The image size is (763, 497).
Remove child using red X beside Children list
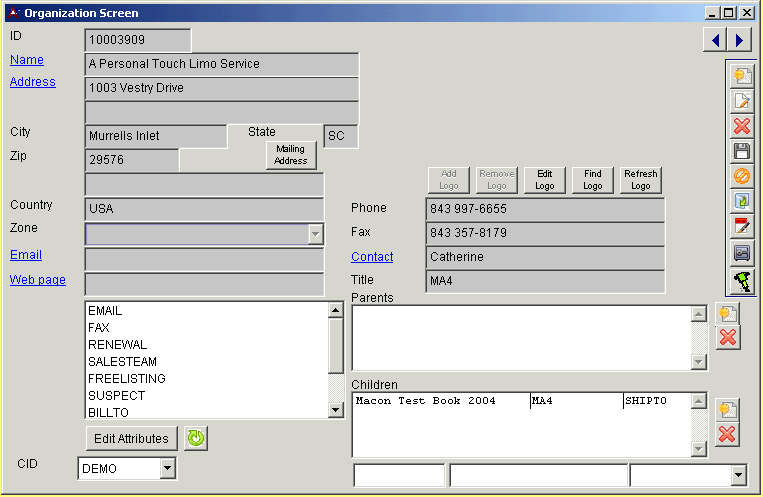pos(728,434)
